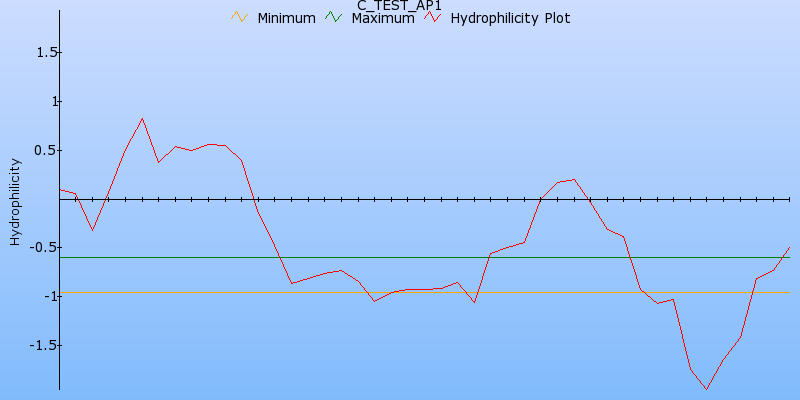The width and height of the screenshot is (800, 400).
Task: Click the green Maximum legend icon
Action: (332, 18)
